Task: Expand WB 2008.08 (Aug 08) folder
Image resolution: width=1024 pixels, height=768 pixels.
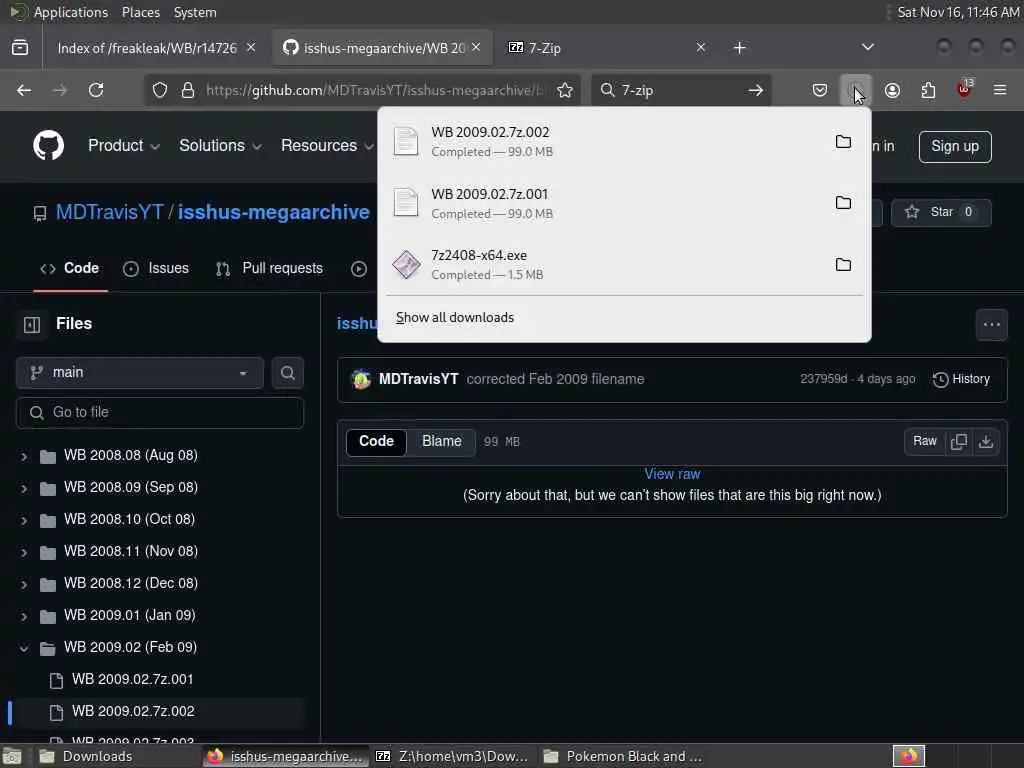Action: coord(24,456)
